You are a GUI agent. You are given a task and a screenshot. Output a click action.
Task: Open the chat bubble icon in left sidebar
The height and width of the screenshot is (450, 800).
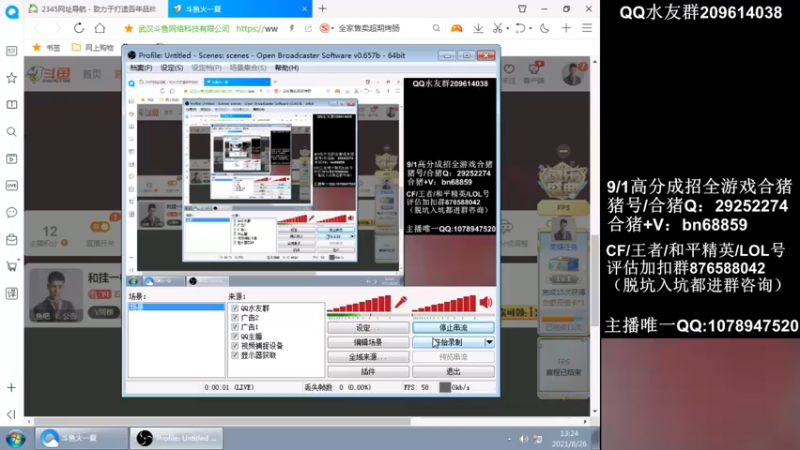point(11,212)
